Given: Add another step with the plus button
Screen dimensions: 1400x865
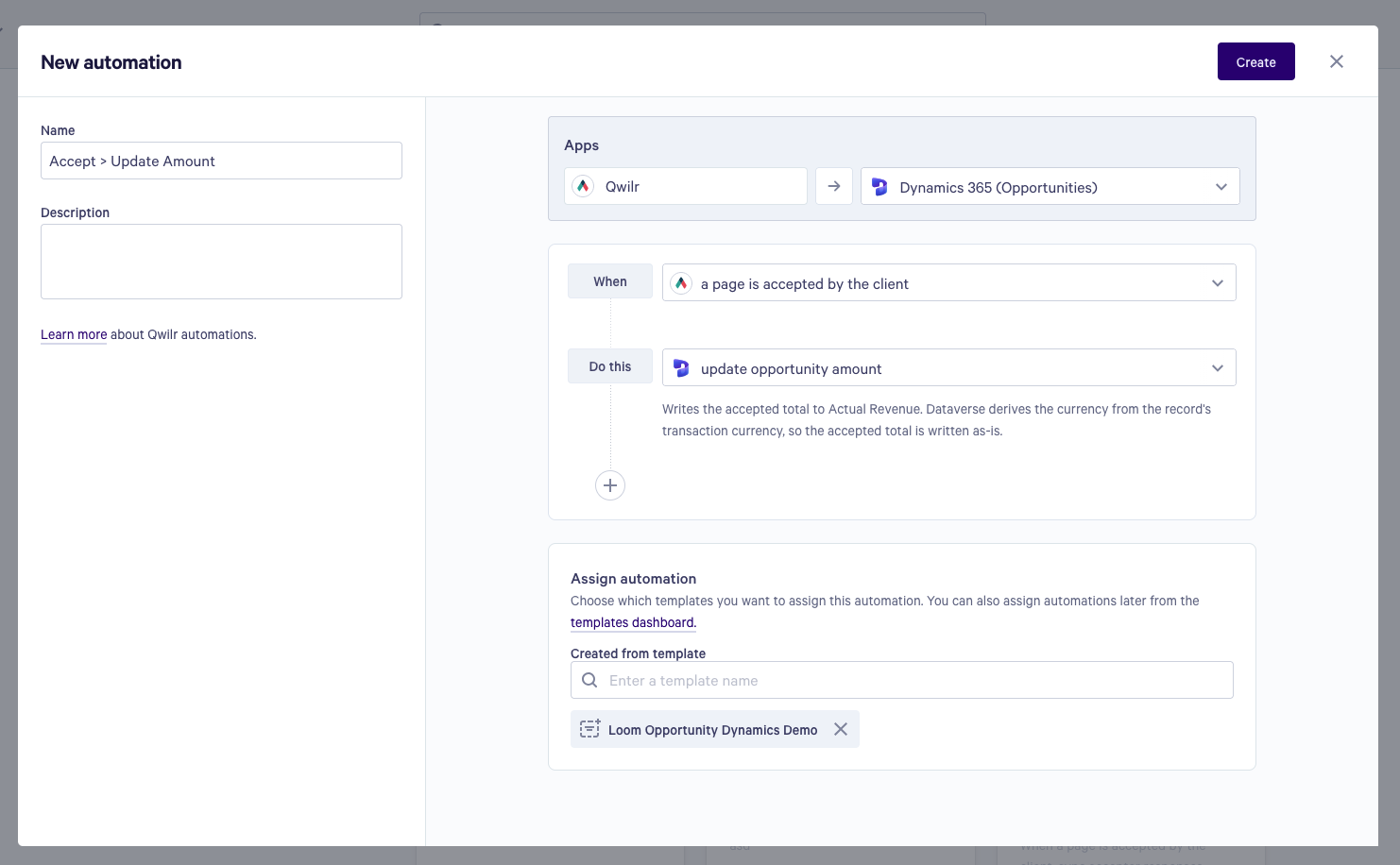Looking at the screenshot, I should tap(610, 485).
